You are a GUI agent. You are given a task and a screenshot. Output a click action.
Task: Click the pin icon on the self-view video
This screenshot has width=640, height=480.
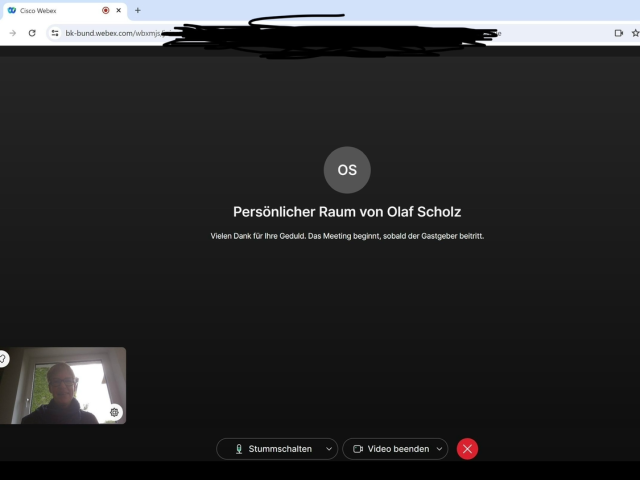[x=3, y=359]
